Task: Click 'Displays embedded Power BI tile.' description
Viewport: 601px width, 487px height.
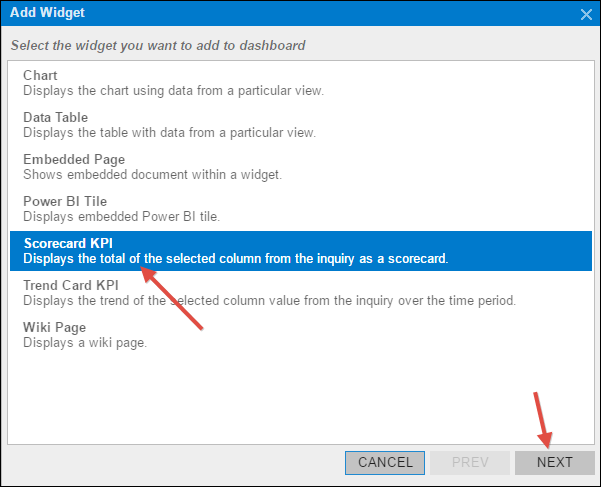Action: click(121, 216)
